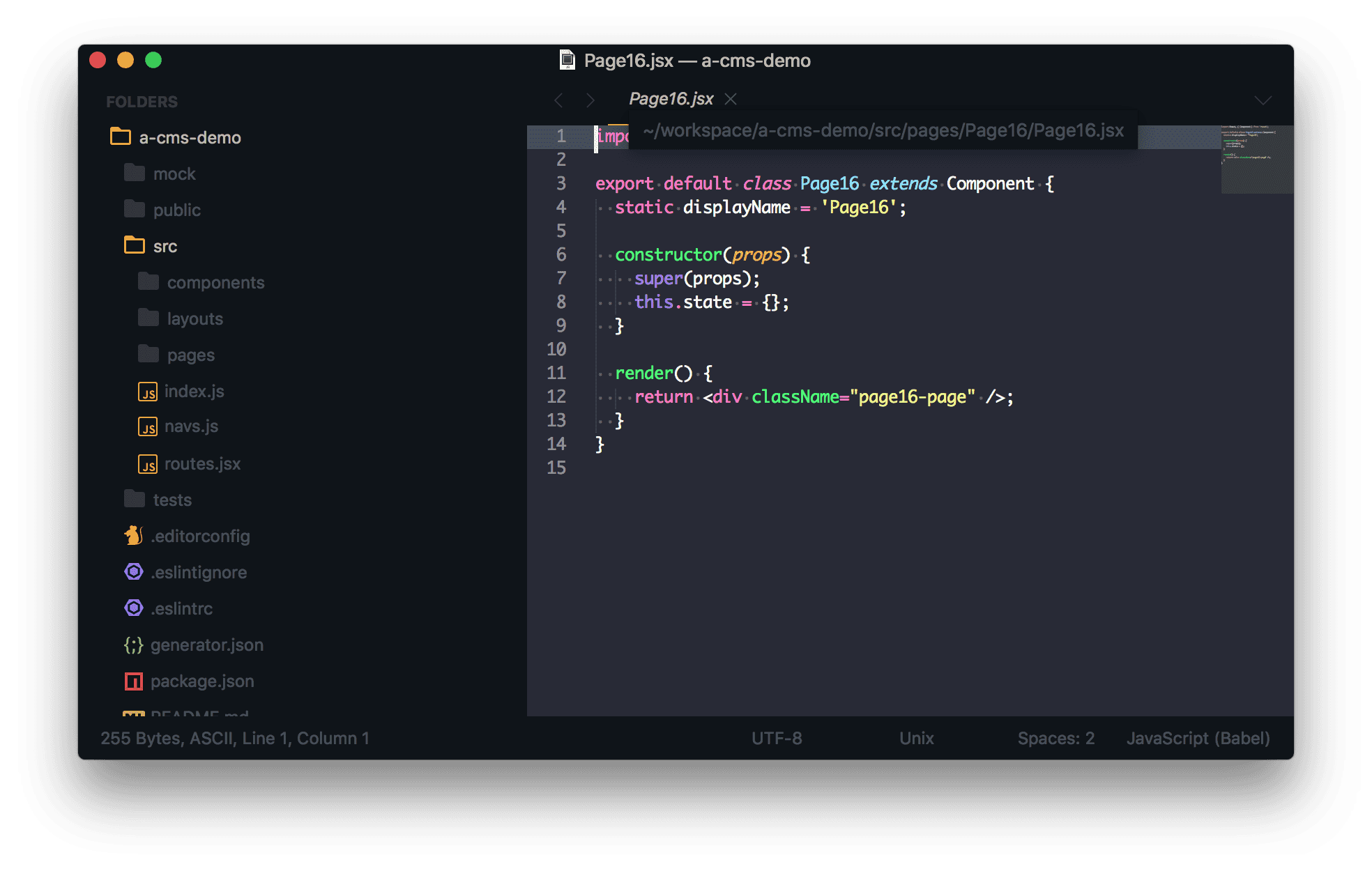Open Spaces: 2 indentation settings
The width and height of the screenshot is (1372, 871).
pos(1055,738)
